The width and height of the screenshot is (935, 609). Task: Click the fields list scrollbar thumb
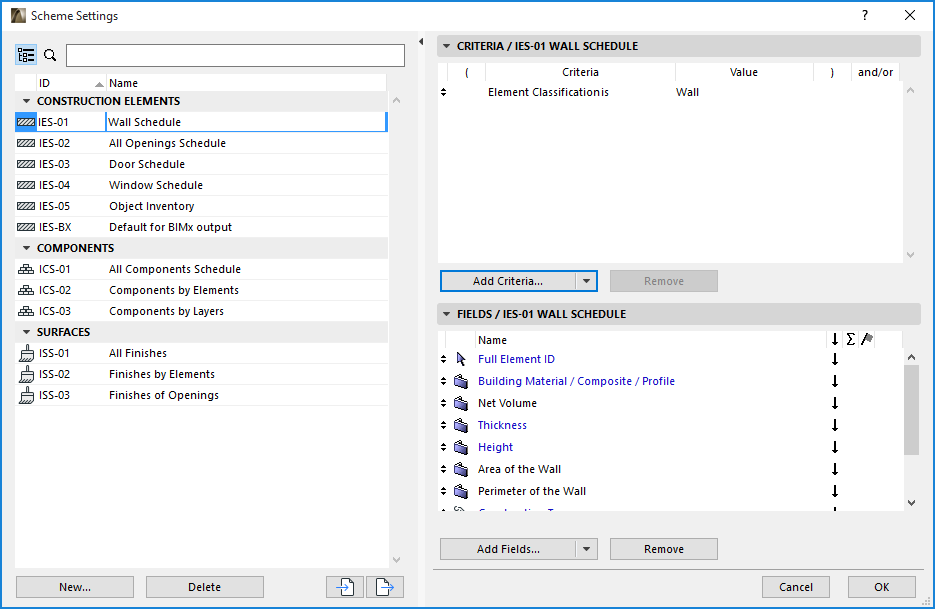tap(911, 410)
